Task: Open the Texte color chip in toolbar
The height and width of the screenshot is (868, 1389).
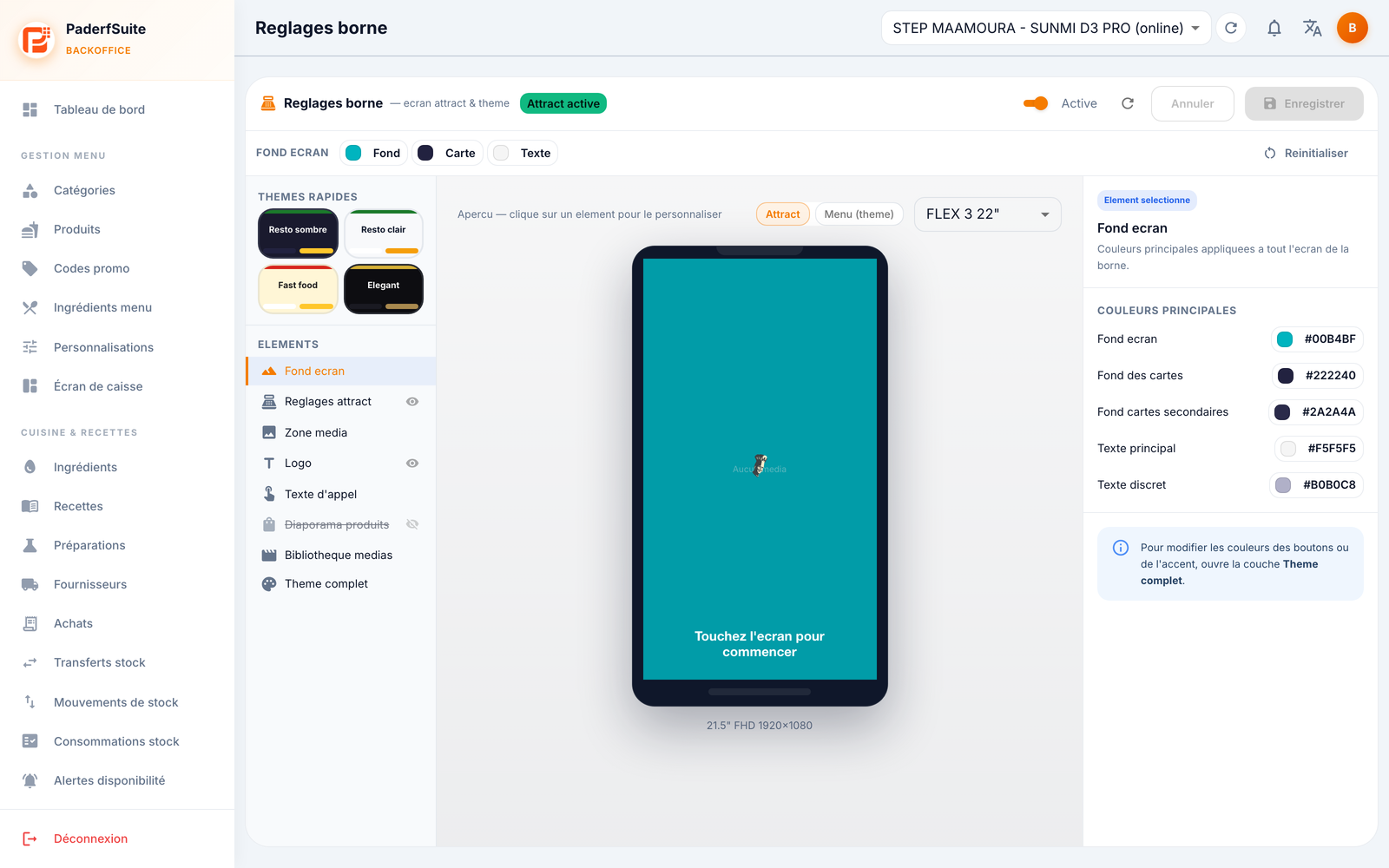Action: pyautogui.click(x=523, y=153)
